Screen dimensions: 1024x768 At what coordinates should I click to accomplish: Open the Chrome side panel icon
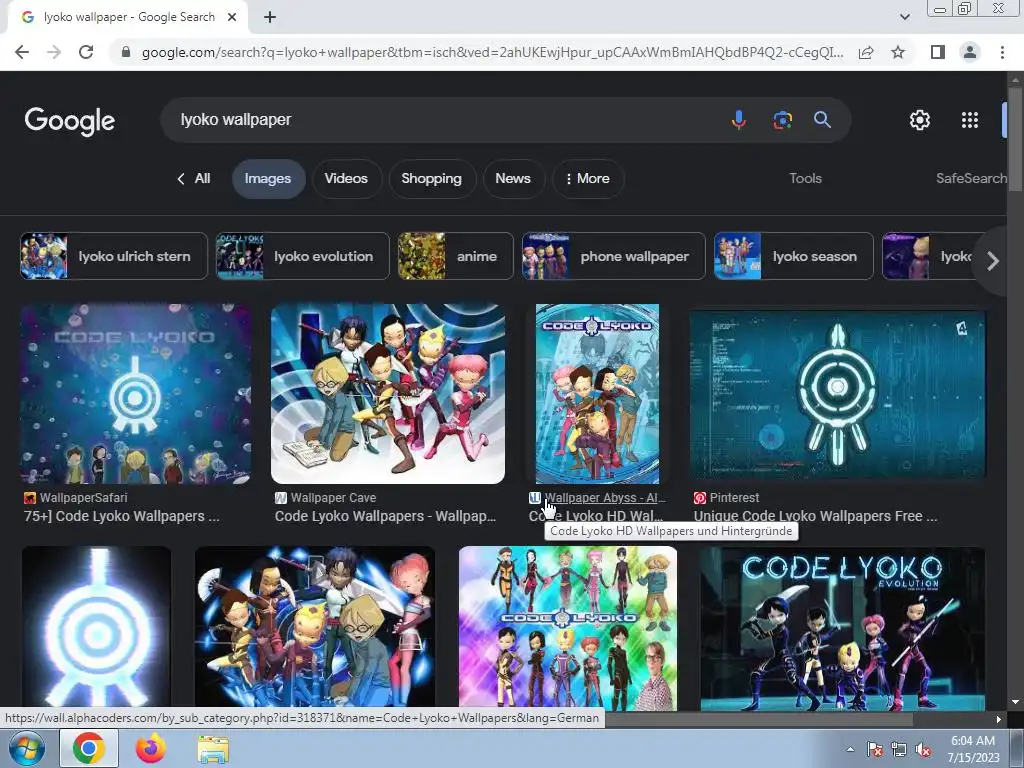click(938, 52)
